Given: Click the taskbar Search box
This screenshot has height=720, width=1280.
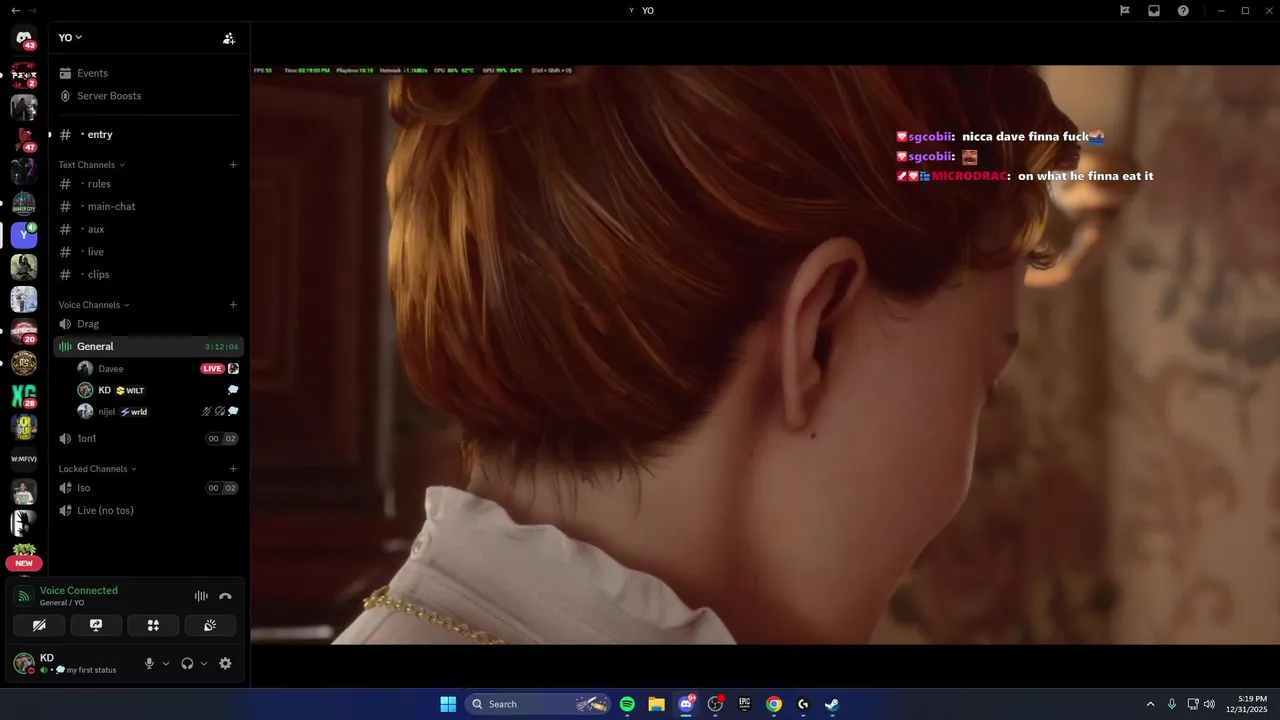Looking at the screenshot, I should tap(538, 704).
